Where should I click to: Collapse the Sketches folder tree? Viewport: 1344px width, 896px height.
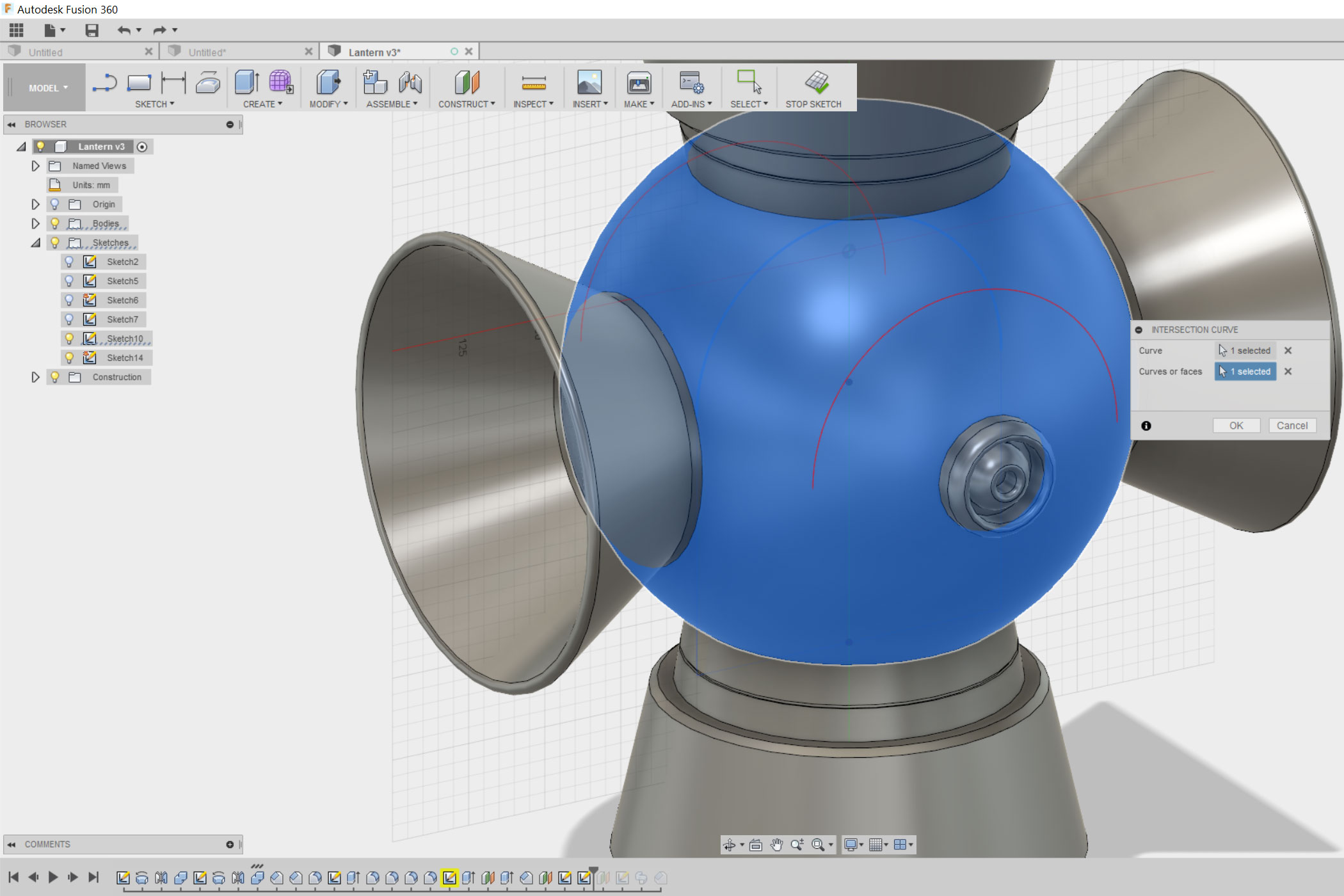pyautogui.click(x=35, y=243)
